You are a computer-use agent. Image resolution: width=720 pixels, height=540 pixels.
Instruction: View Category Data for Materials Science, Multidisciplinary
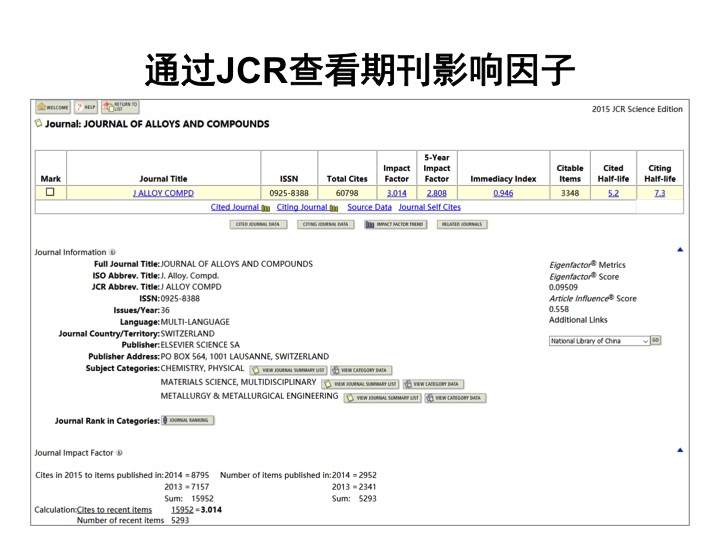click(433, 384)
